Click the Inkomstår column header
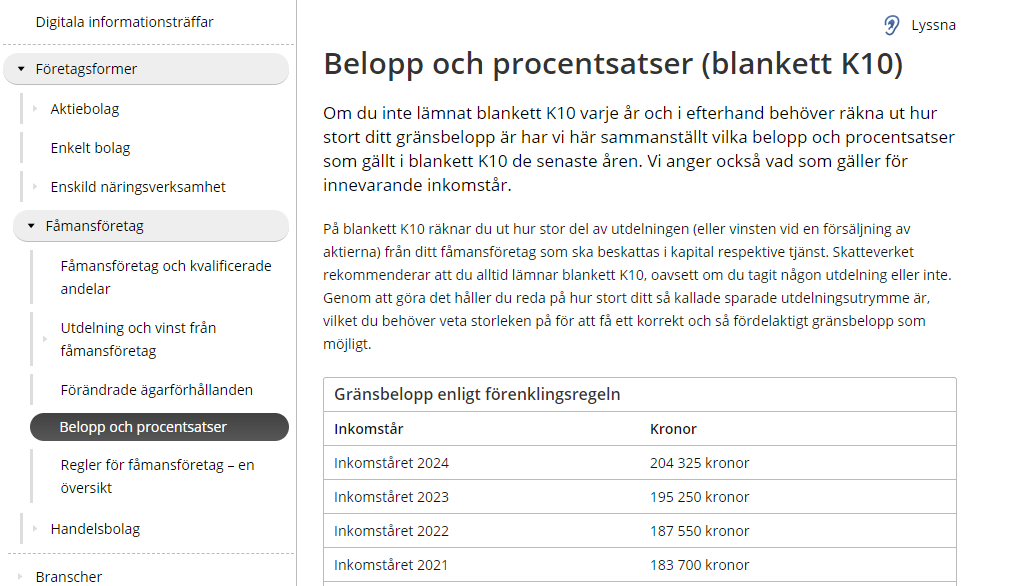1019x586 pixels. [x=369, y=429]
